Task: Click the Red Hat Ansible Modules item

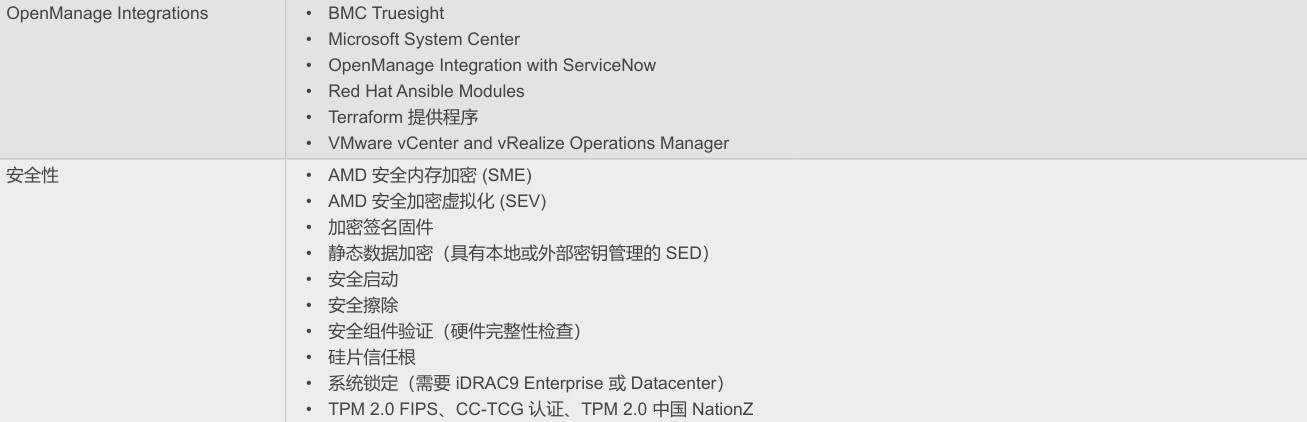Action: [426, 91]
